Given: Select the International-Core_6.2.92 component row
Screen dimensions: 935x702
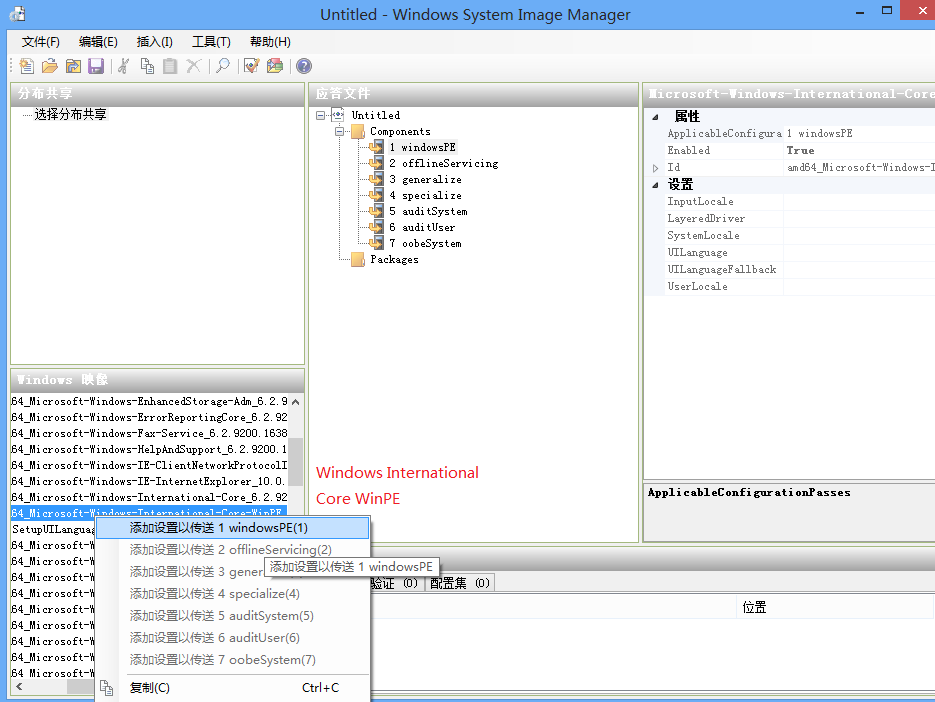Looking at the screenshot, I should pos(150,497).
